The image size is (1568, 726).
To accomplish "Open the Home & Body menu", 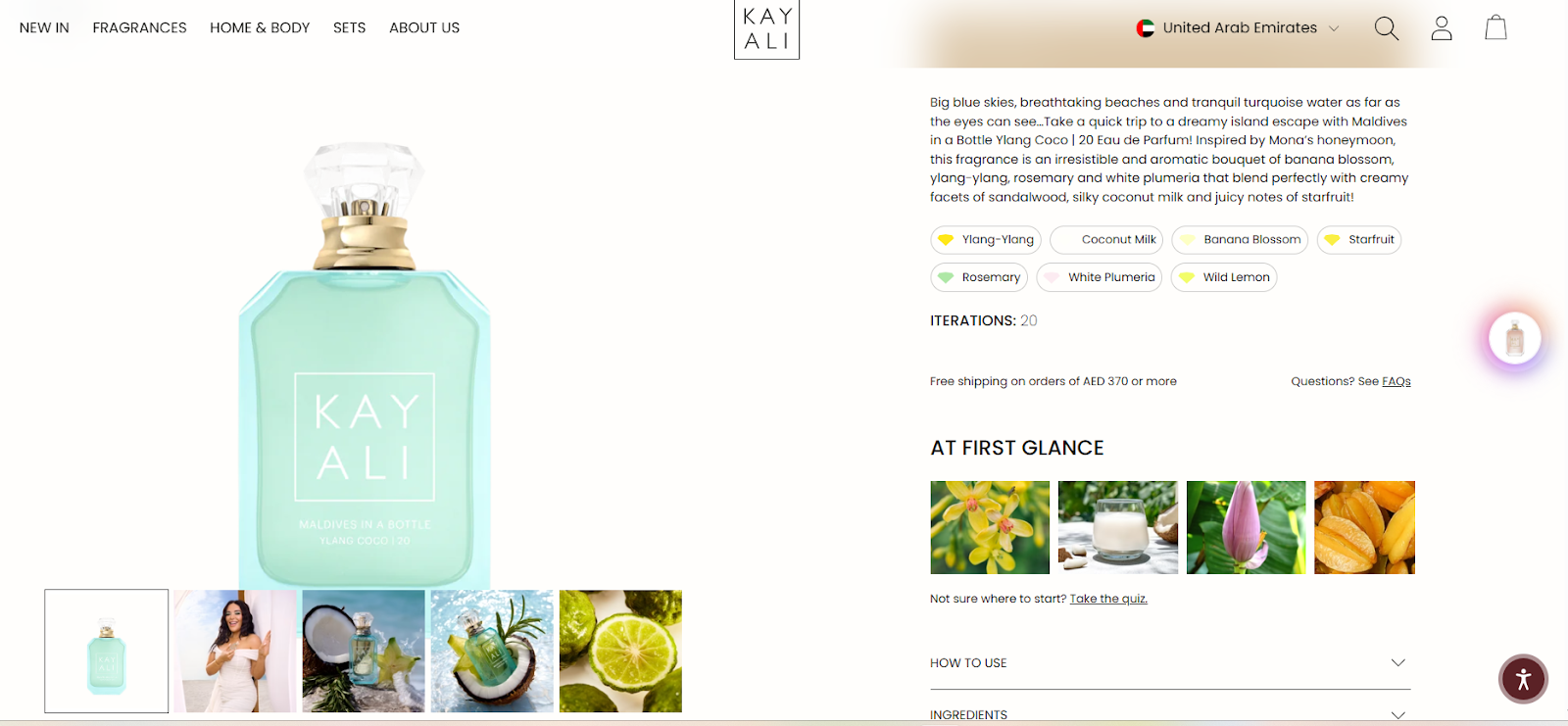I will [260, 27].
